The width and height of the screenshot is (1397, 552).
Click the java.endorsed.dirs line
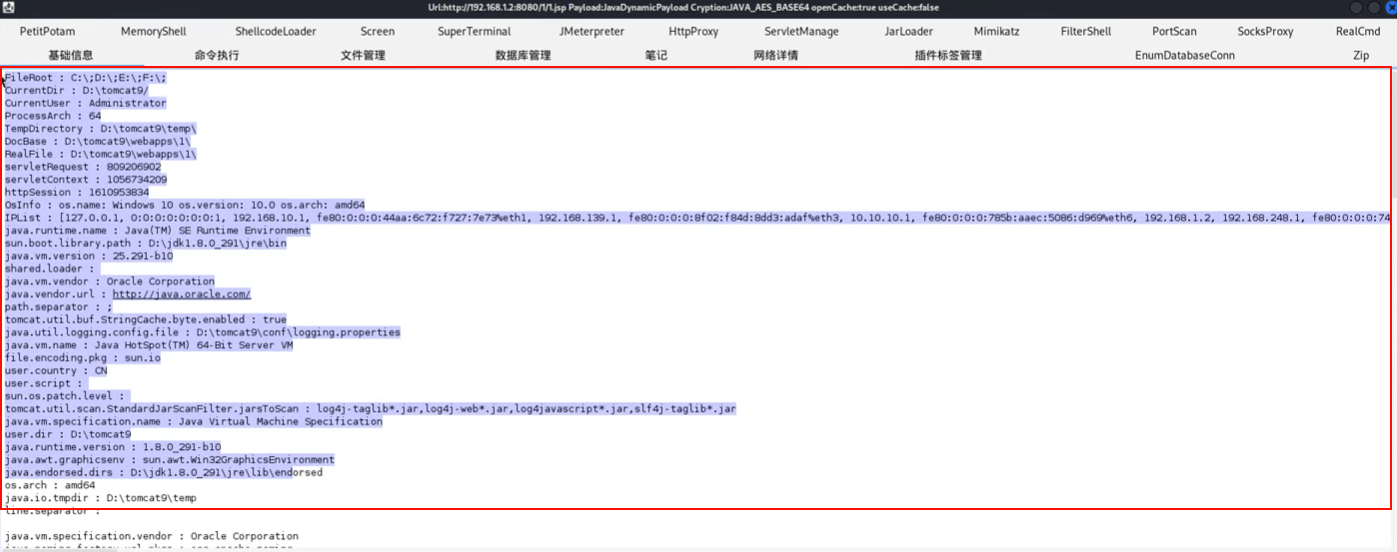(163, 473)
